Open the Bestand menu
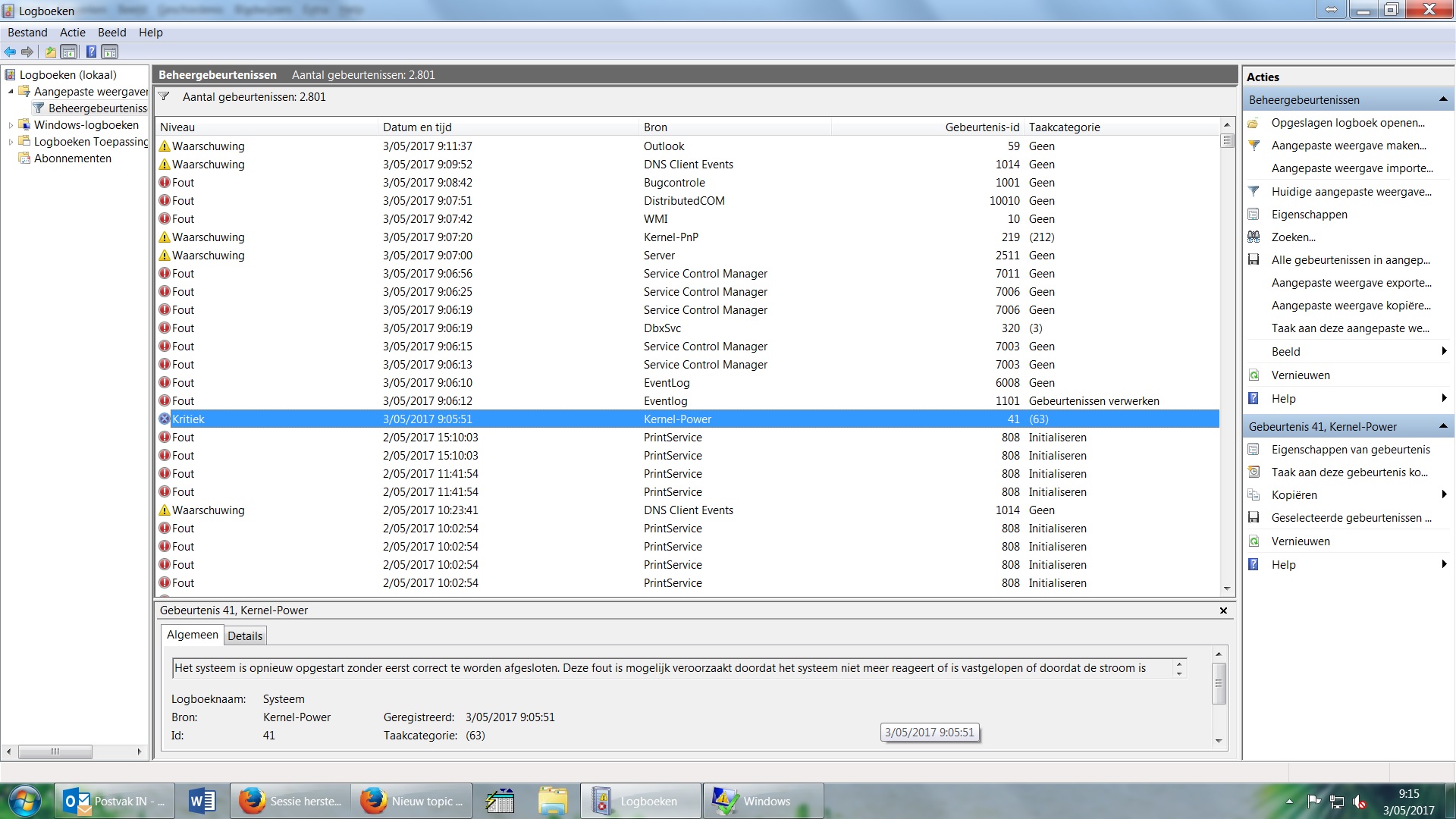This screenshot has height=819, width=1456. [x=27, y=32]
